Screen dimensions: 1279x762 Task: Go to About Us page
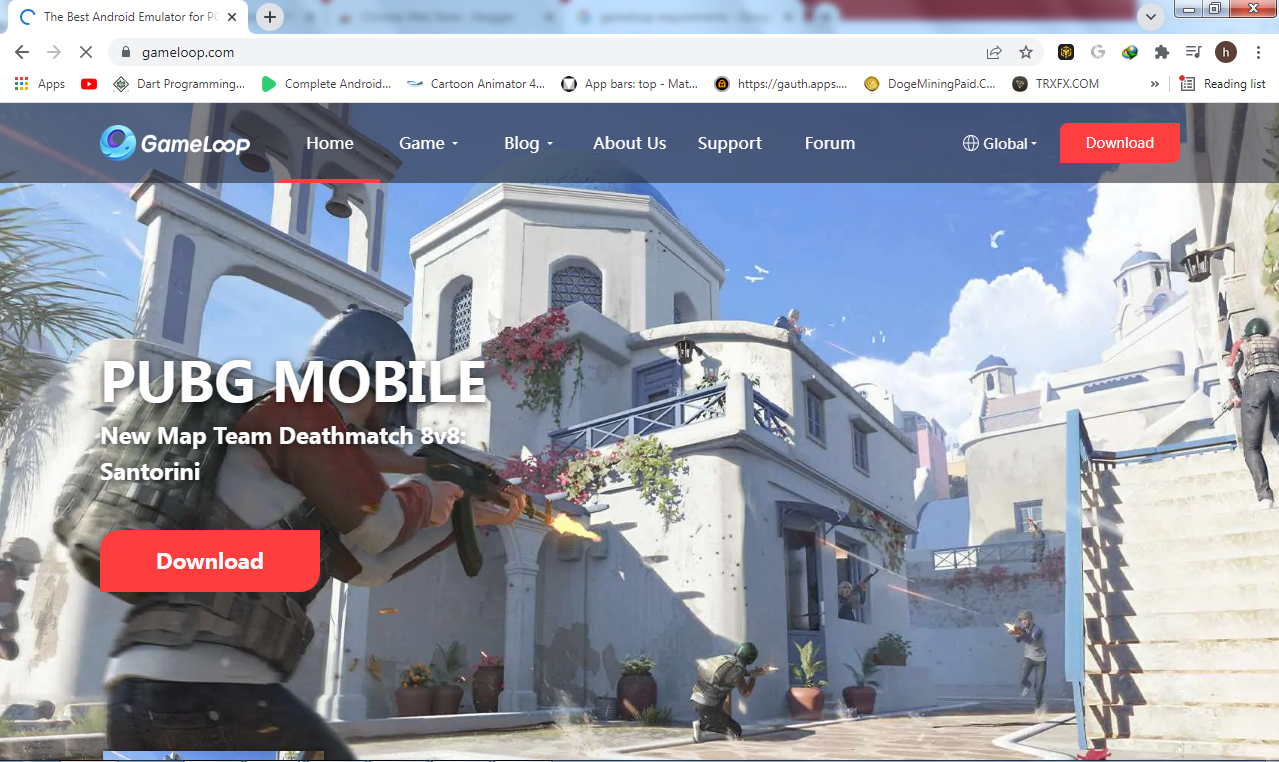point(629,143)
